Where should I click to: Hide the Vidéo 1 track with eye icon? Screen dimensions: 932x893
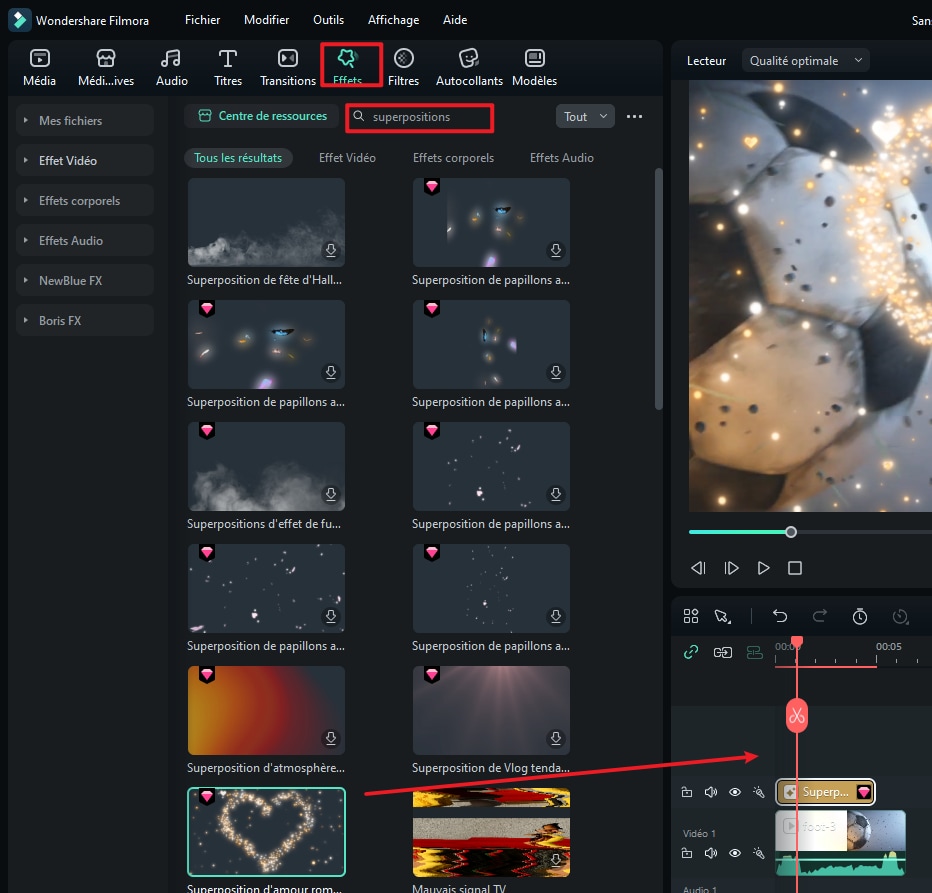click(734, 853)
